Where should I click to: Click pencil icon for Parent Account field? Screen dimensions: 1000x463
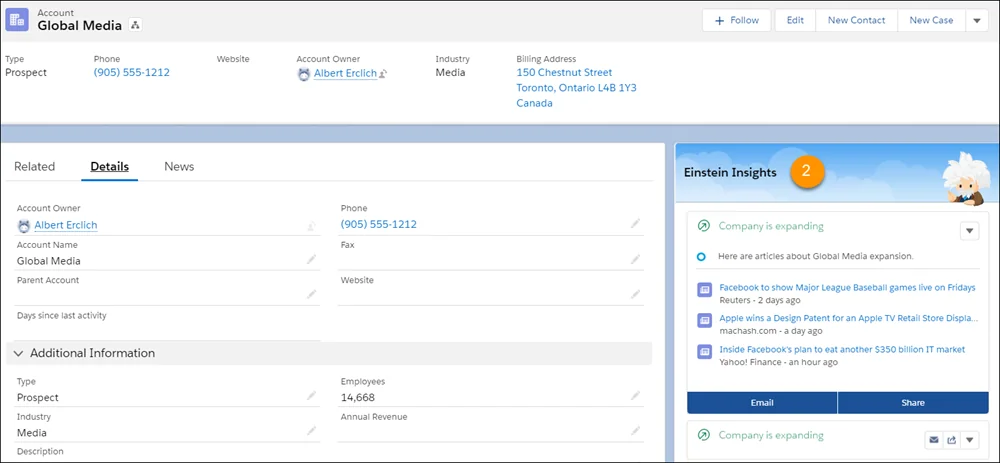[x=311, y=294]
